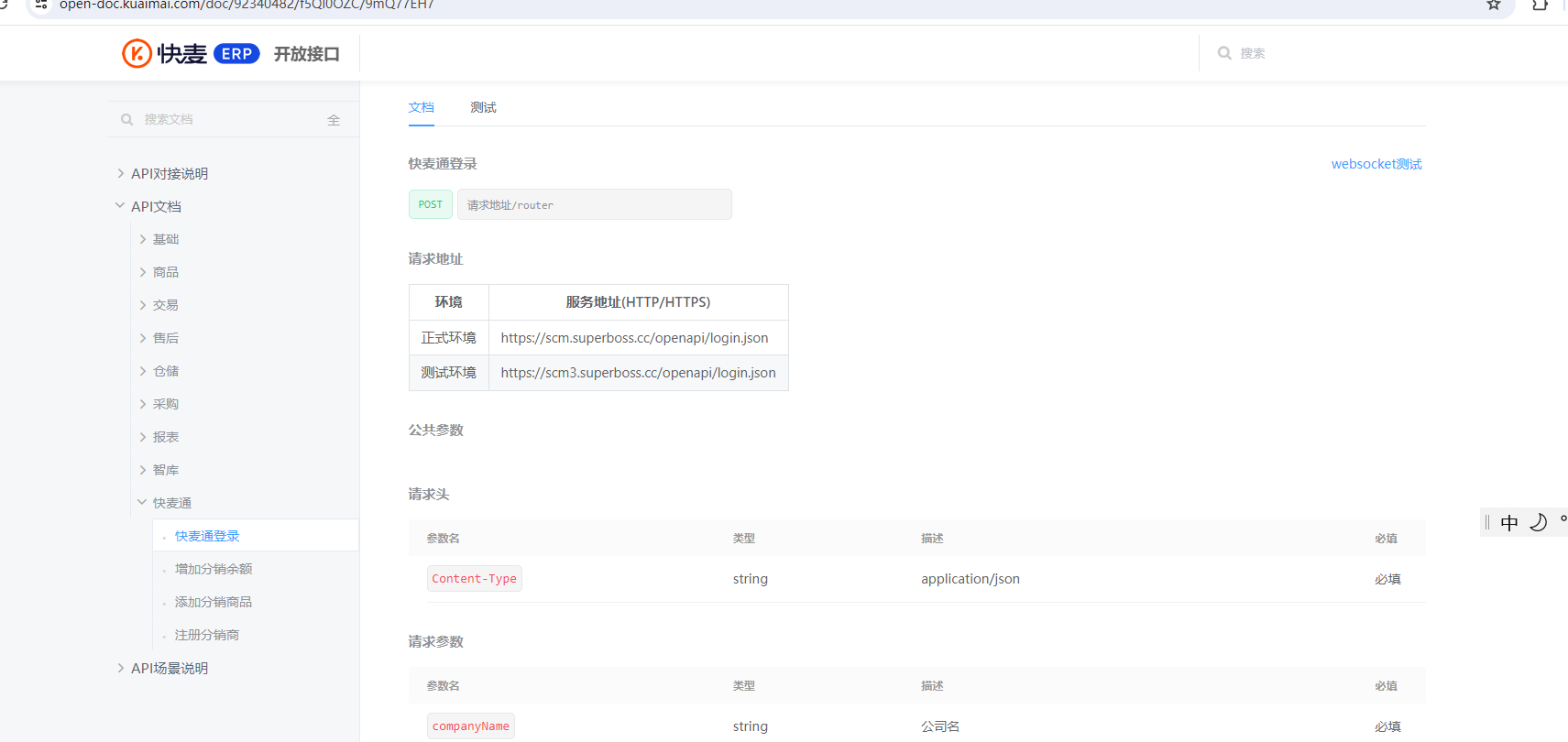
Task: Click the 正式环境 table cell
Action: coord(449,338)
